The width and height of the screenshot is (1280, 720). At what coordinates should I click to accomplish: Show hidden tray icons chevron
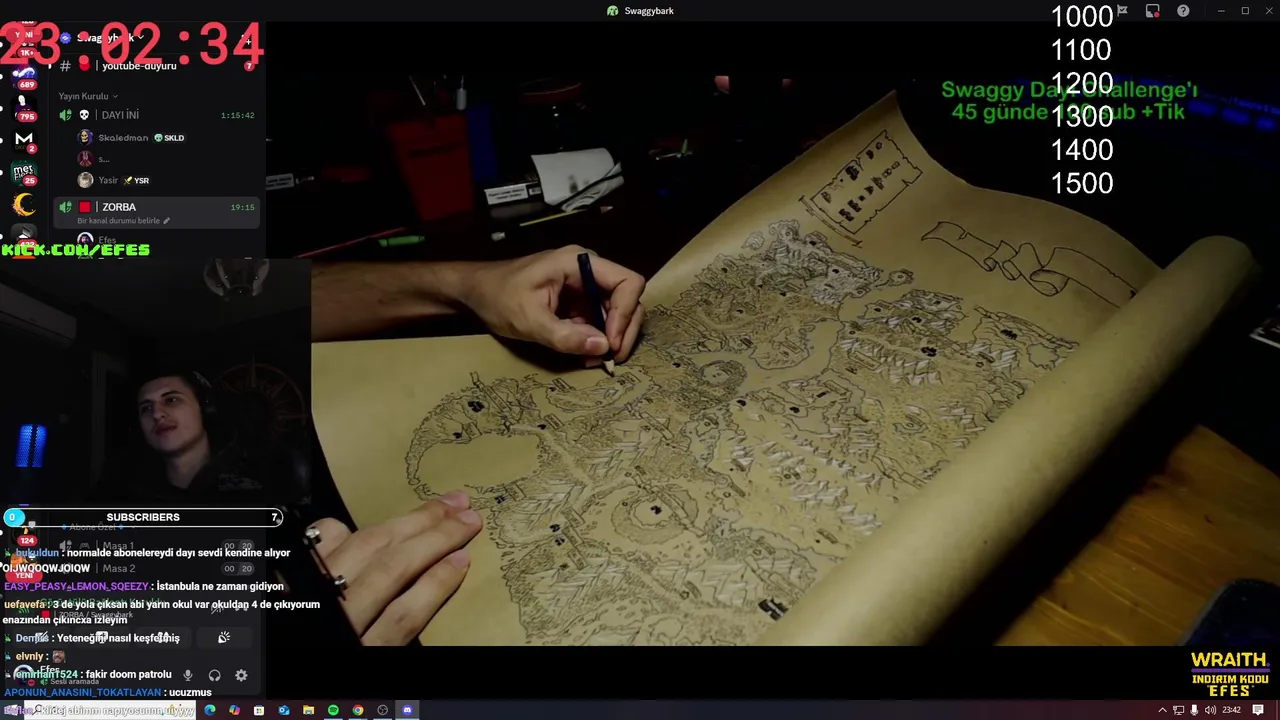1162,710
